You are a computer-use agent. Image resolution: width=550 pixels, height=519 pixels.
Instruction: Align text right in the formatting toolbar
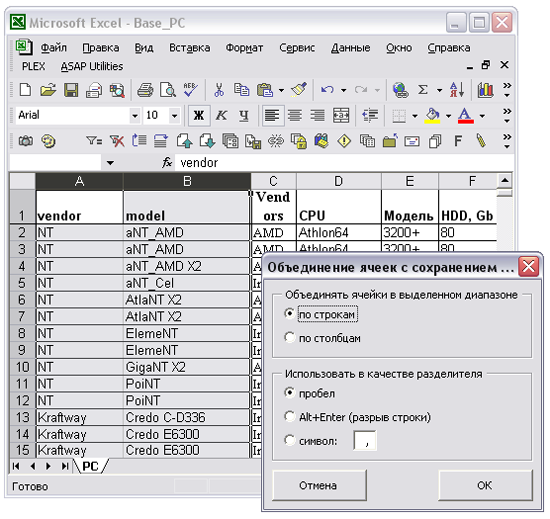tap(317, 115)
